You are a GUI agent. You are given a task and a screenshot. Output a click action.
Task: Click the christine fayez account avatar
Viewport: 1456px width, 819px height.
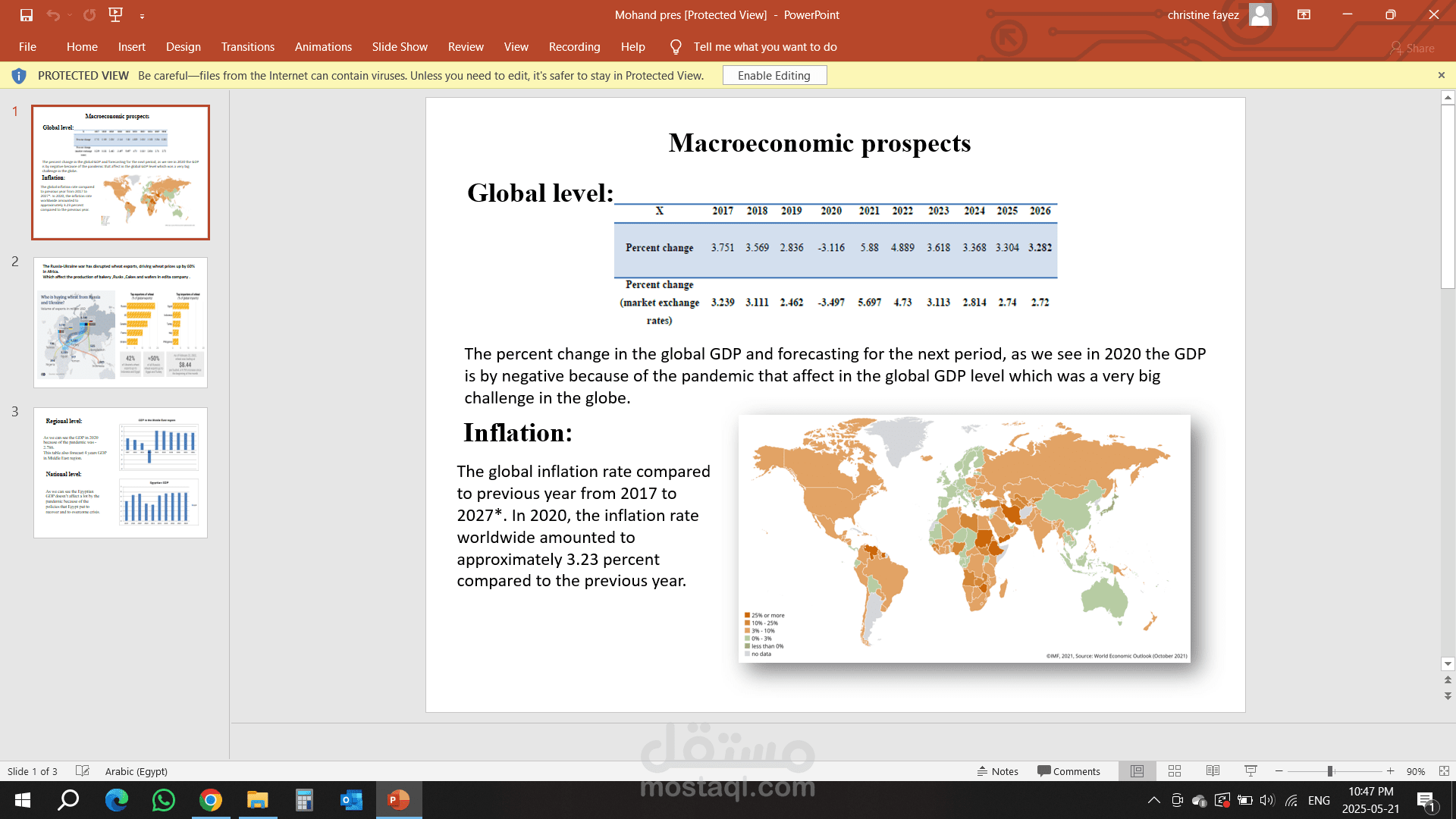1260,14
